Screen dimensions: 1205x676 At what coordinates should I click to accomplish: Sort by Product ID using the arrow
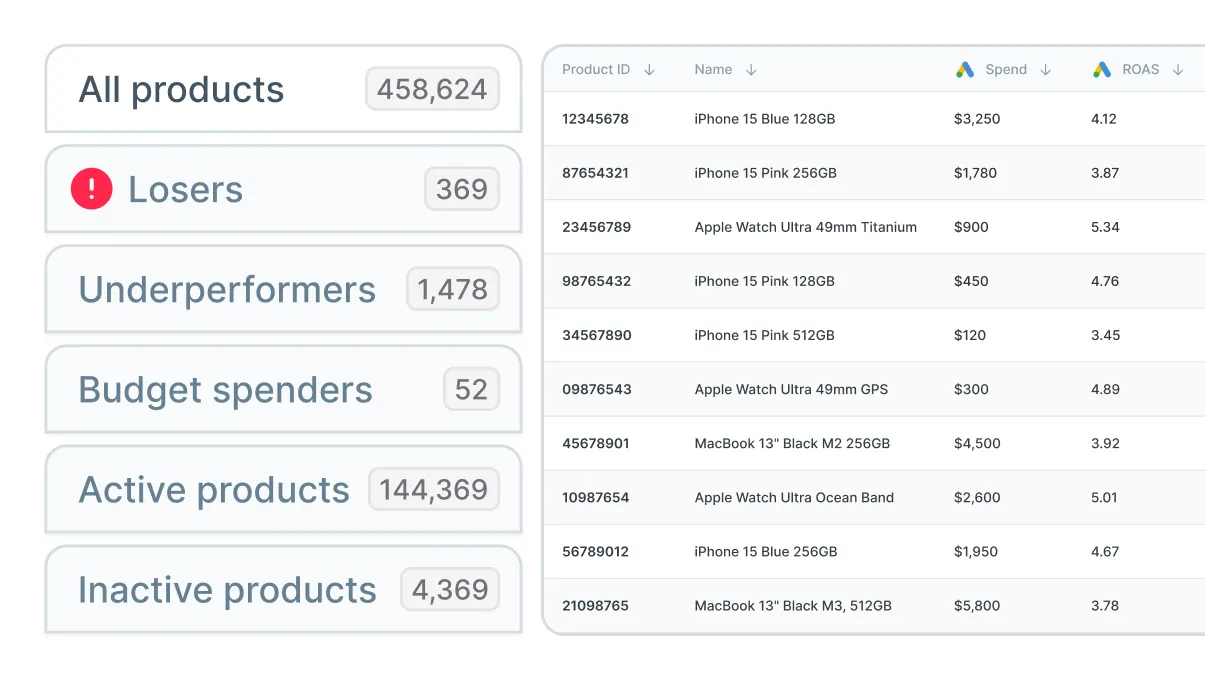pos(649,70)
